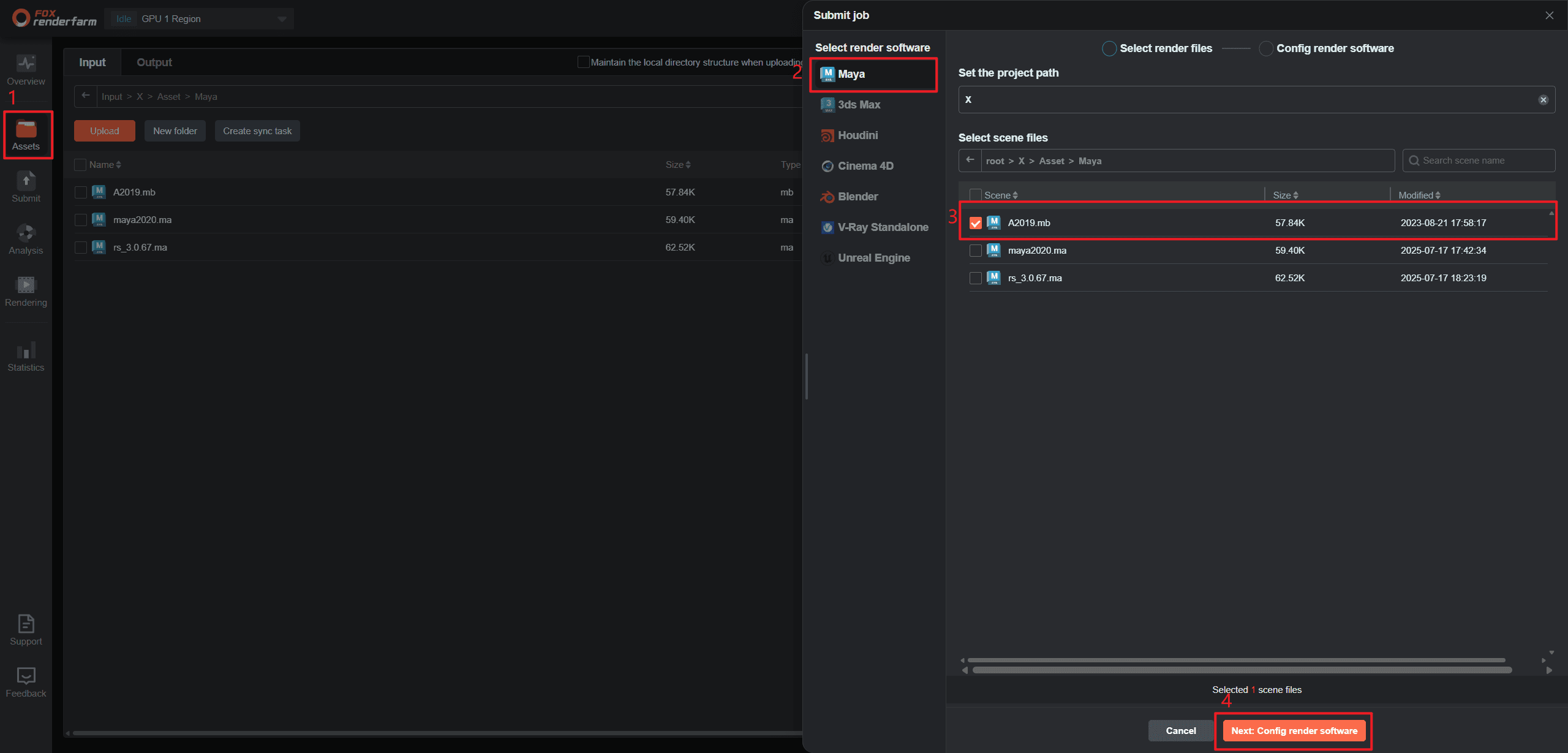Open the Submit sidebar icon
Image resolution: width=1568 pixels, height=753 pixels.
click(x=26, y=187)
